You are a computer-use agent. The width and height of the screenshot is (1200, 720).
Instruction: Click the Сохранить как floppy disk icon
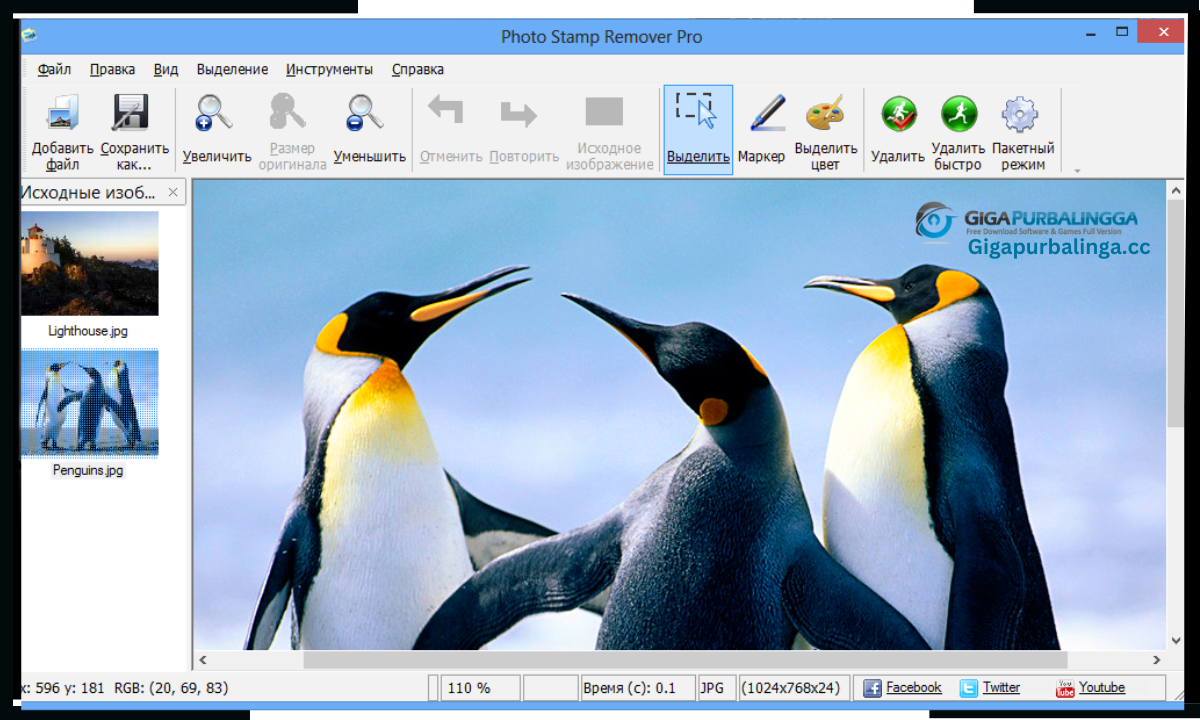(131, 113)
